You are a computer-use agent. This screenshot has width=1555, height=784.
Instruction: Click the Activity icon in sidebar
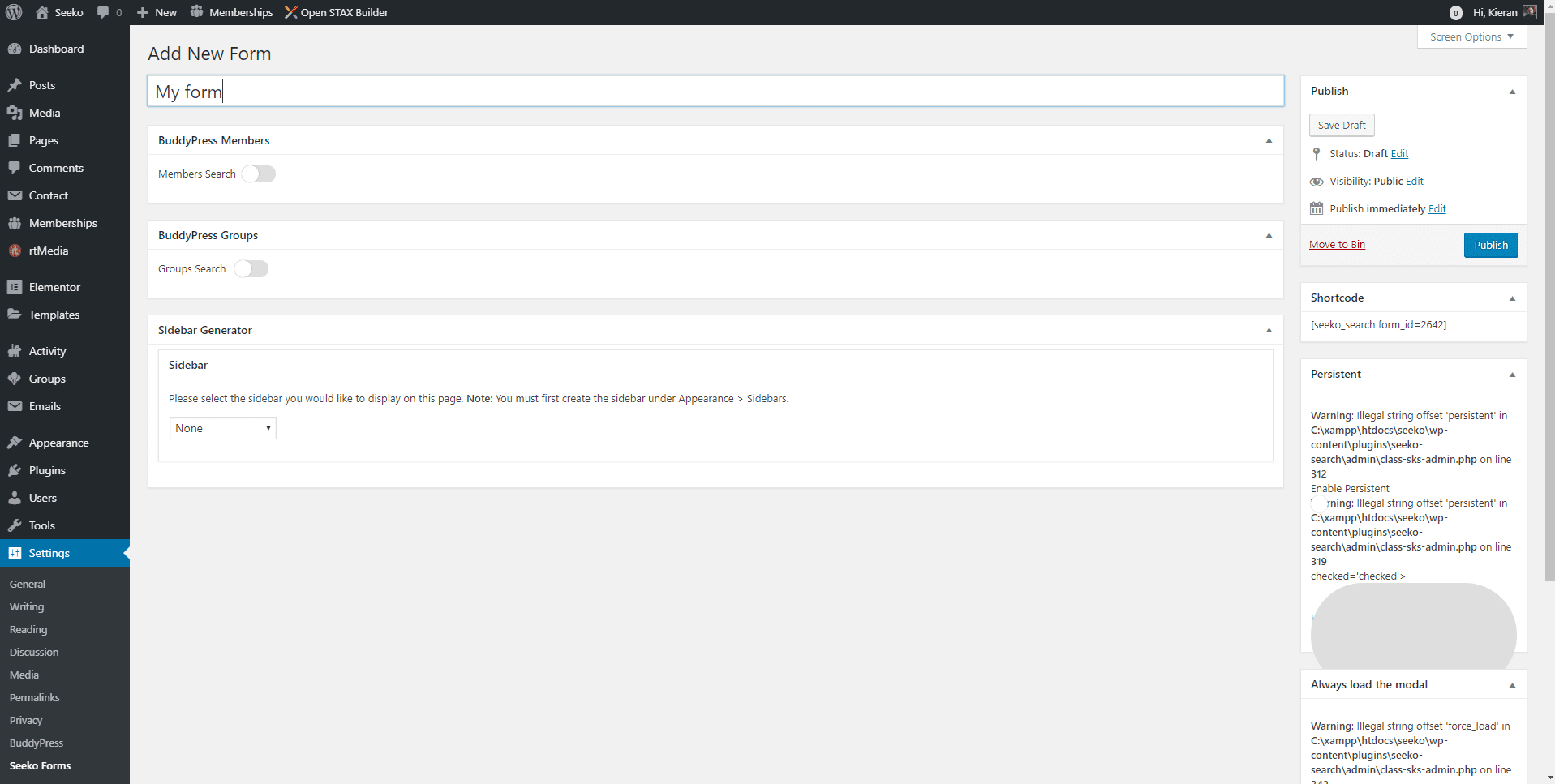click(15, 351)
